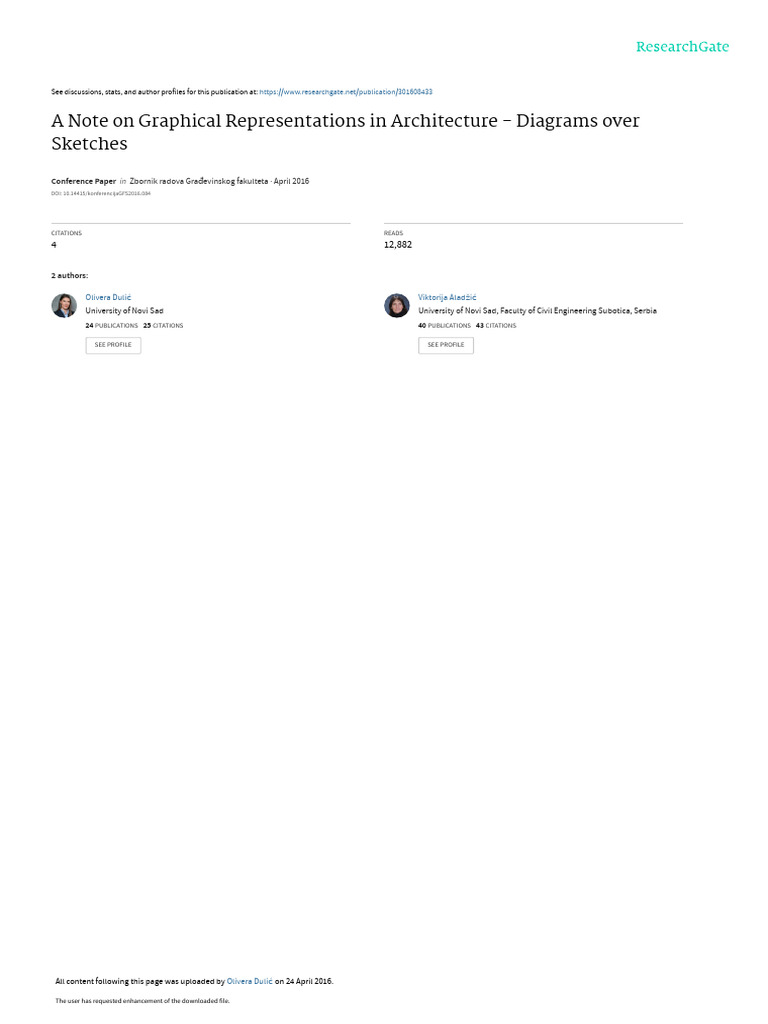Click University of Novi Sad under Olivera Dulić
Viewport: 768px width, 1024px height.
(x=124, y=311)
